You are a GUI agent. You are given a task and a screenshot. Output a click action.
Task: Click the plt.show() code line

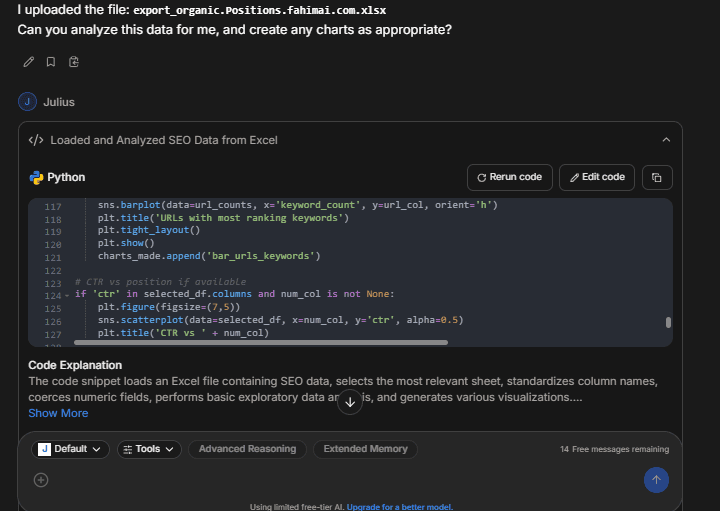[x=126, y=243]
